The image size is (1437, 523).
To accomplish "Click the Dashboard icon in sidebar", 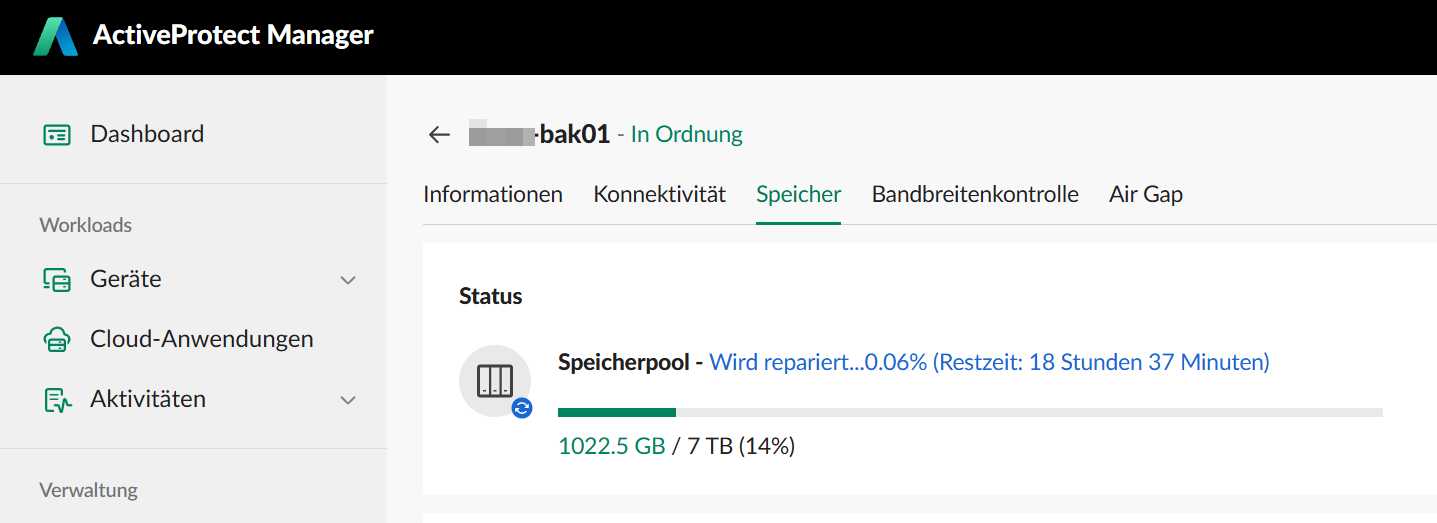I will [x=57, y=134].
